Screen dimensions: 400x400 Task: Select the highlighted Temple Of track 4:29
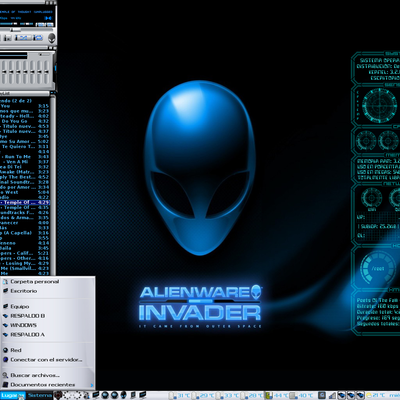(x=25, y=202)
